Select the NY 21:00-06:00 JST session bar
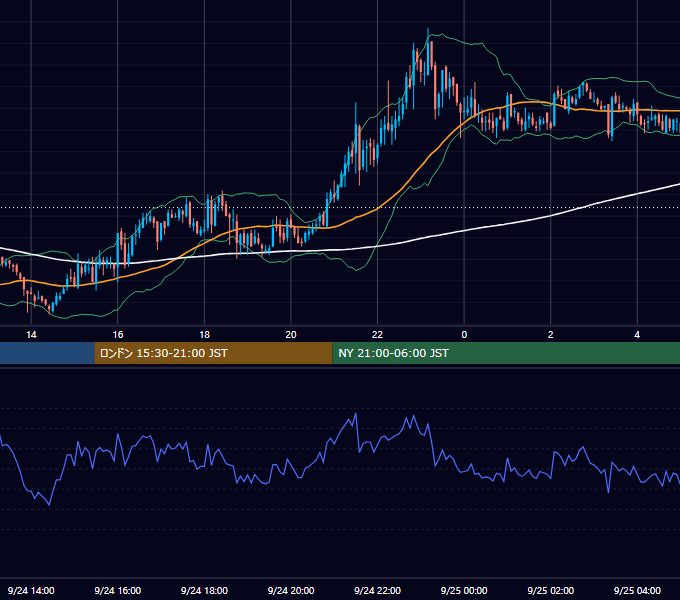 (x=506, y=353)
